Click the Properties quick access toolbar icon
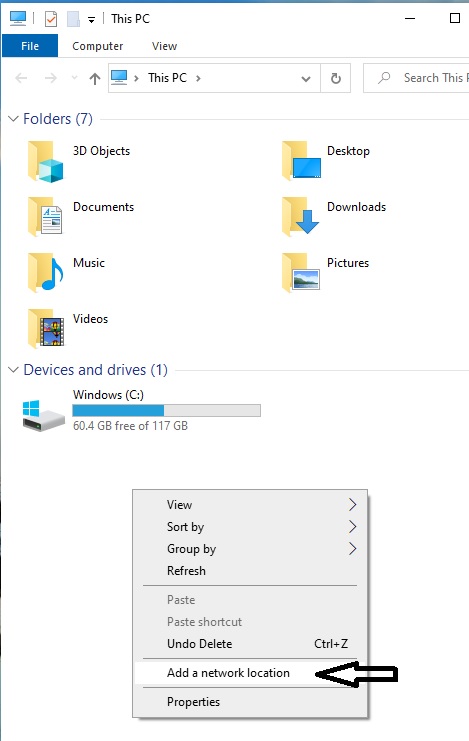The height and width of the screenshot is (741, 469). point(51,19)
